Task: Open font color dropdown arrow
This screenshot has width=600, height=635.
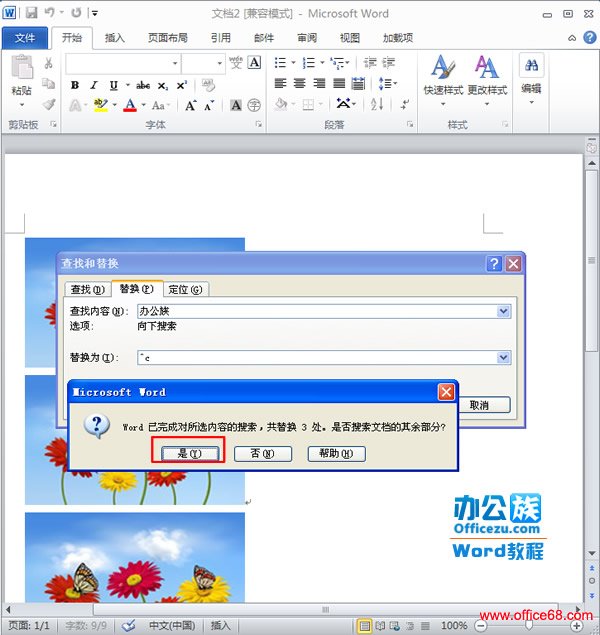Action: pyautogui.click(x=143, y=105)
